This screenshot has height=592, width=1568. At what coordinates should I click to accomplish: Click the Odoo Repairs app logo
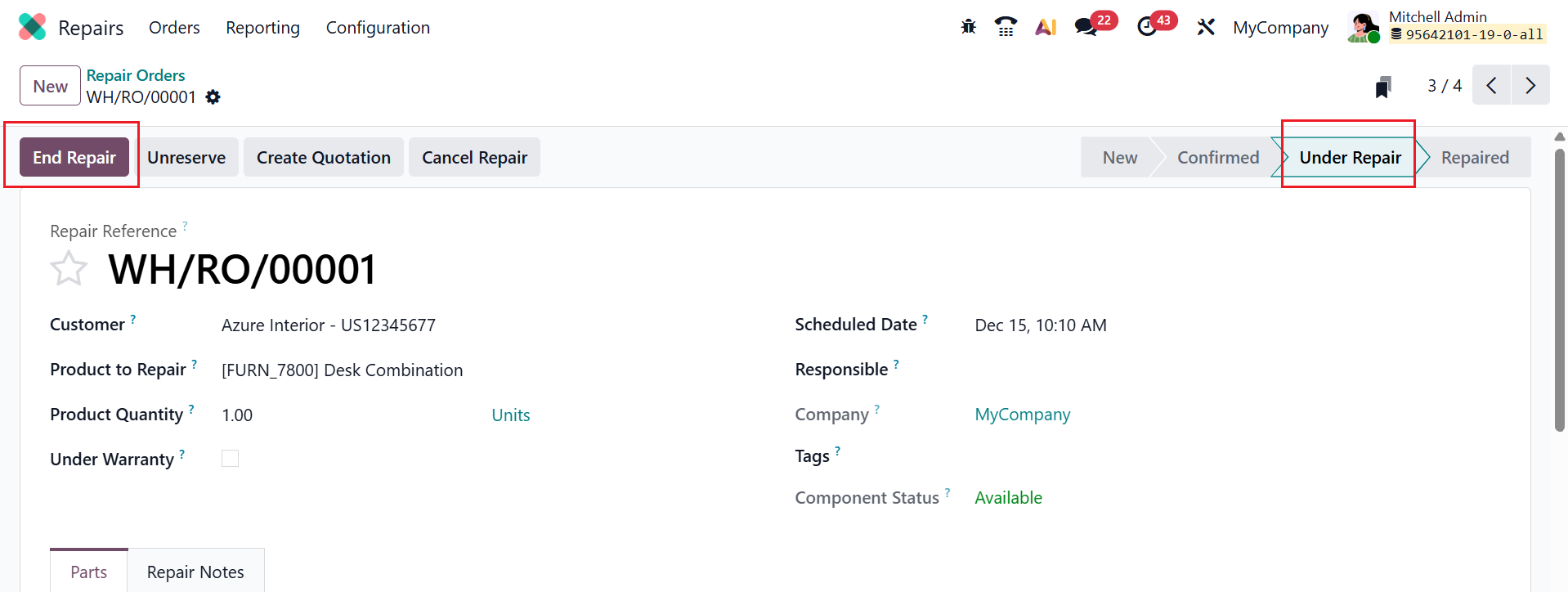tap(33, 27)
